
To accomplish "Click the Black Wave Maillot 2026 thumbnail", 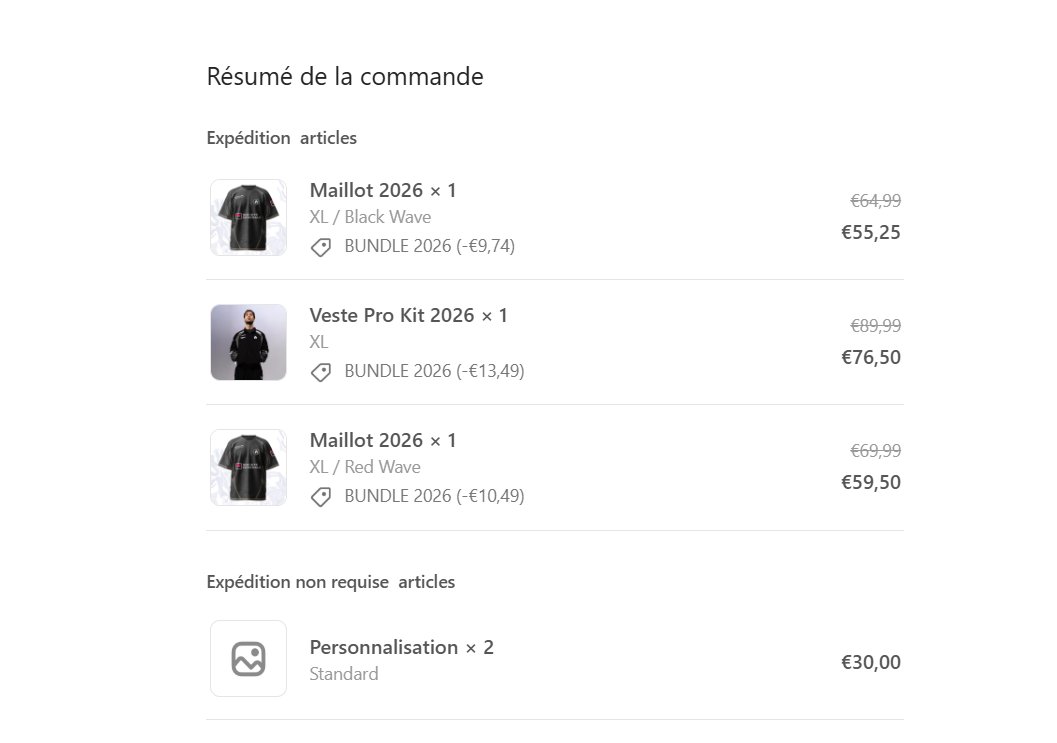I will (248, 217).
